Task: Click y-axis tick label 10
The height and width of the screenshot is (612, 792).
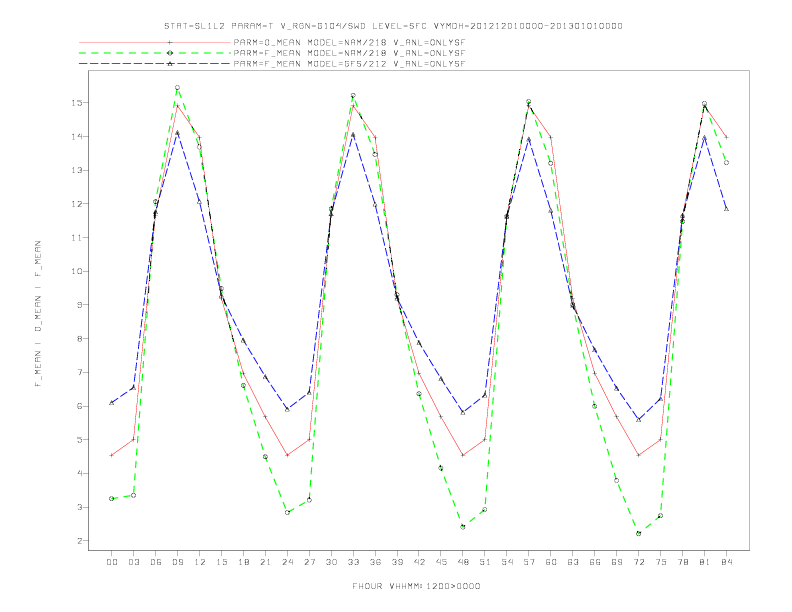Action: [77, 271]
